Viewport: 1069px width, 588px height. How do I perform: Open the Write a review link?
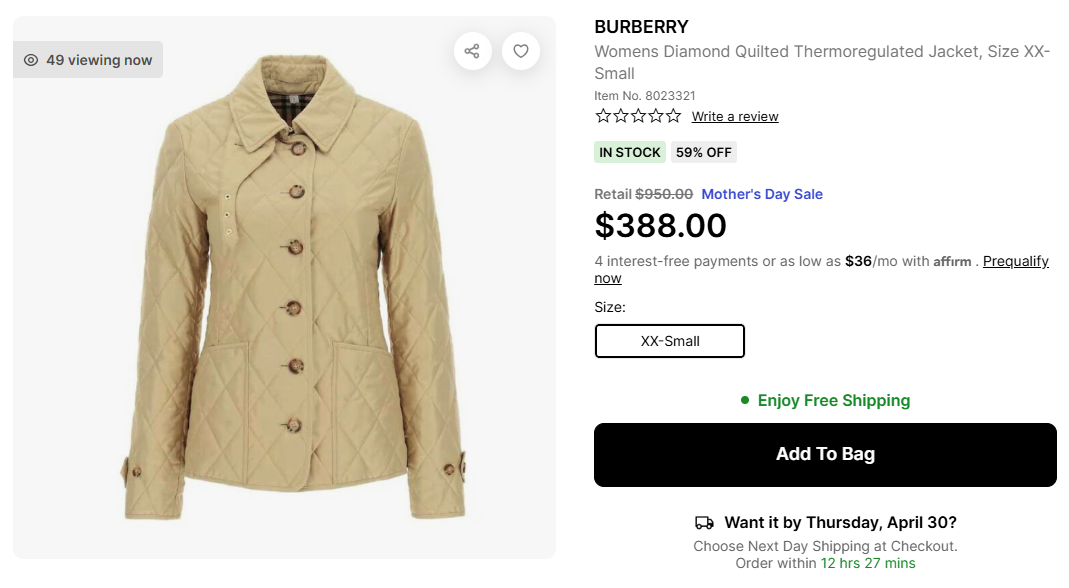tap(735, 117)
